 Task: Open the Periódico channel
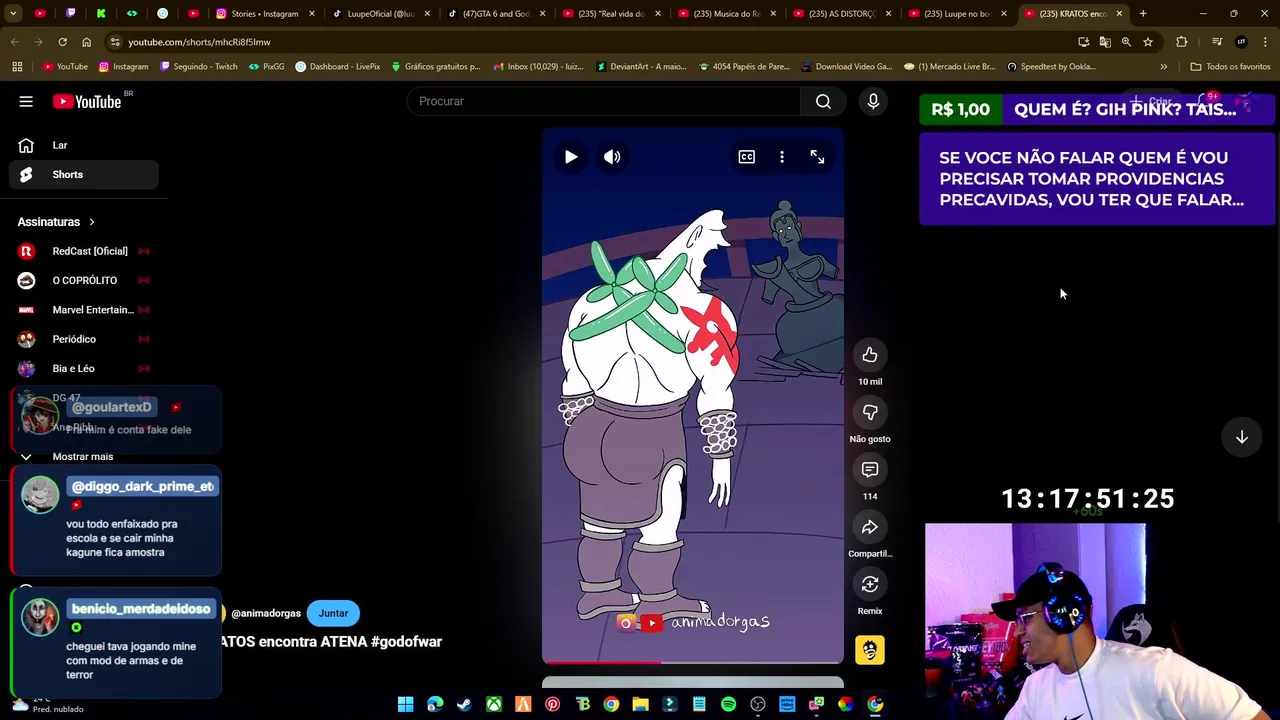pyautogui.click(x=84, y=339)
